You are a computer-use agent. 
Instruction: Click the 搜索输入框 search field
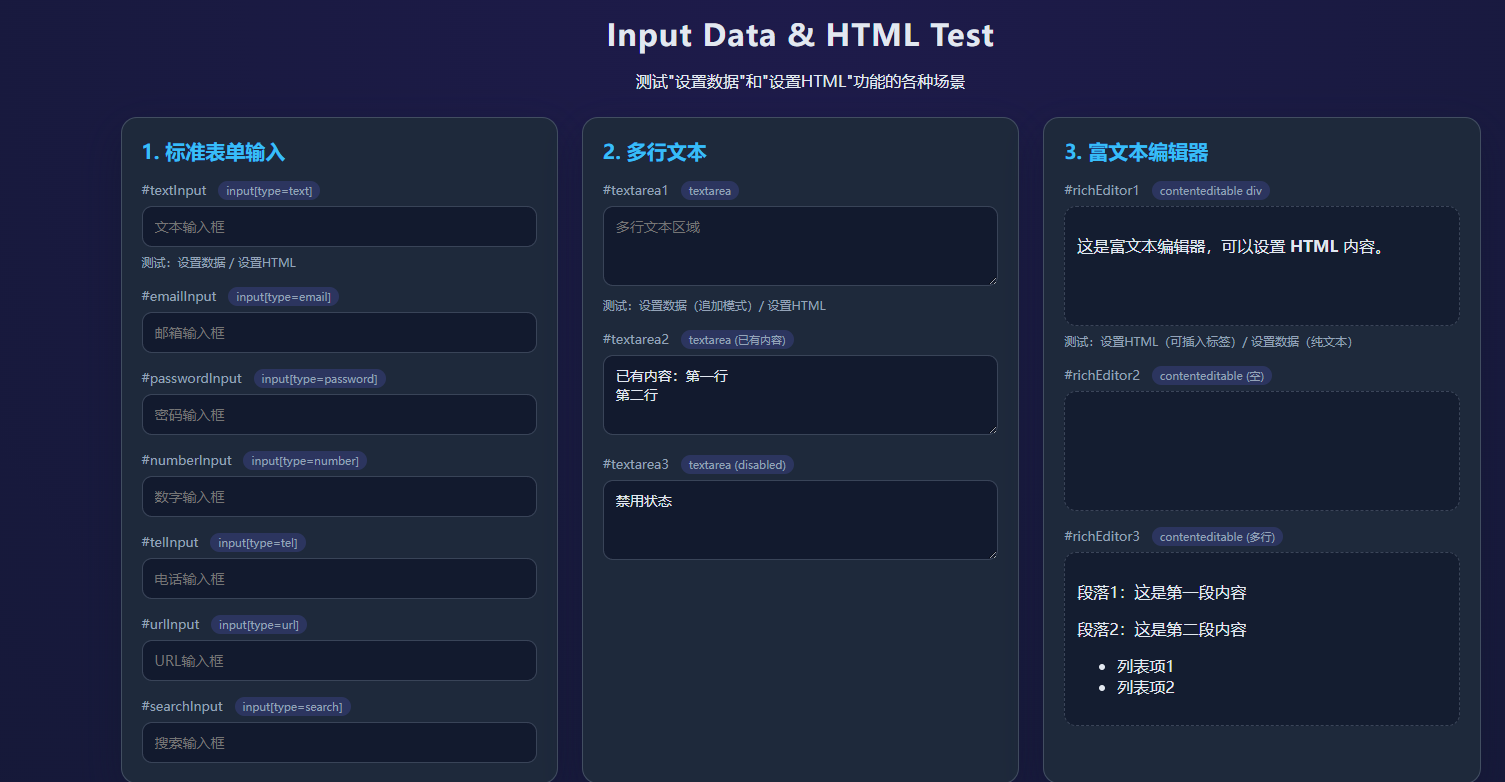[339, 743]
